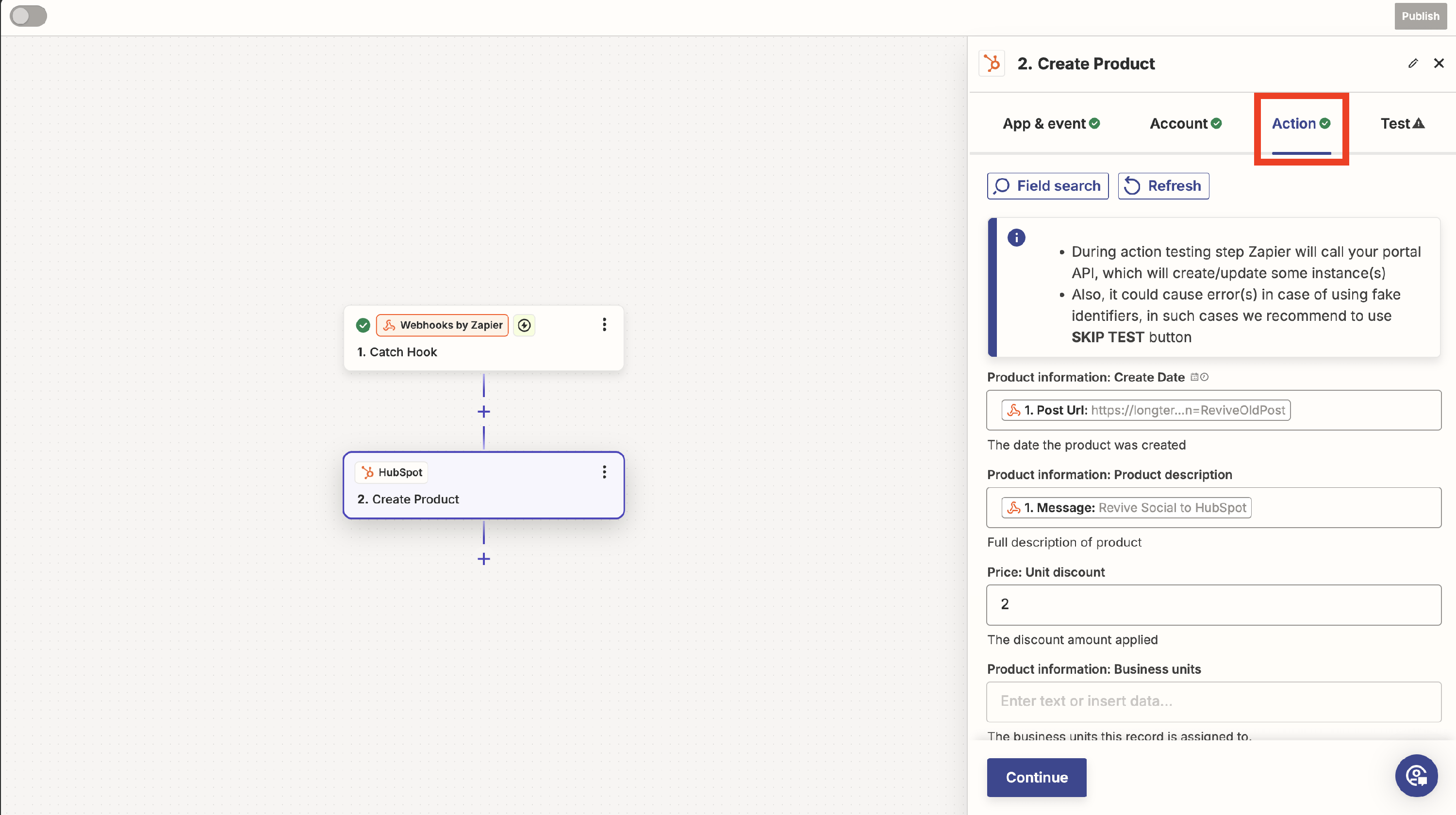Screen dimensions: 1456x815
Task: Go to the Test tab
Action: click(x=1402, y=123)
